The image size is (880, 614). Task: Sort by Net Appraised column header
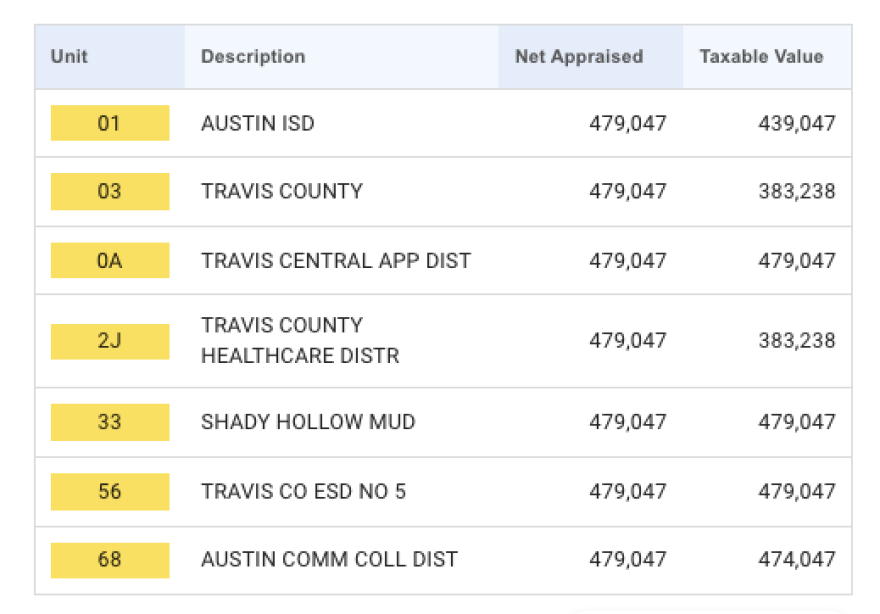[579, 57]
